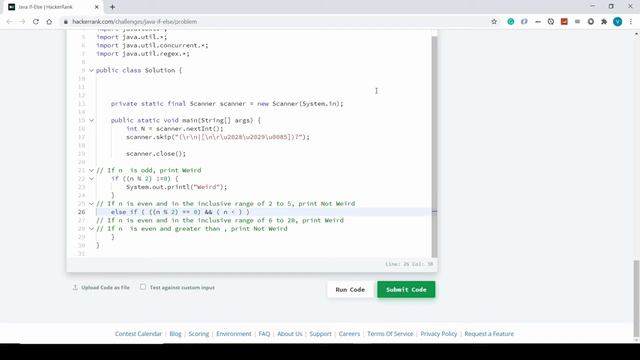Click the code editor vertical scrollbar

point(434,146)
